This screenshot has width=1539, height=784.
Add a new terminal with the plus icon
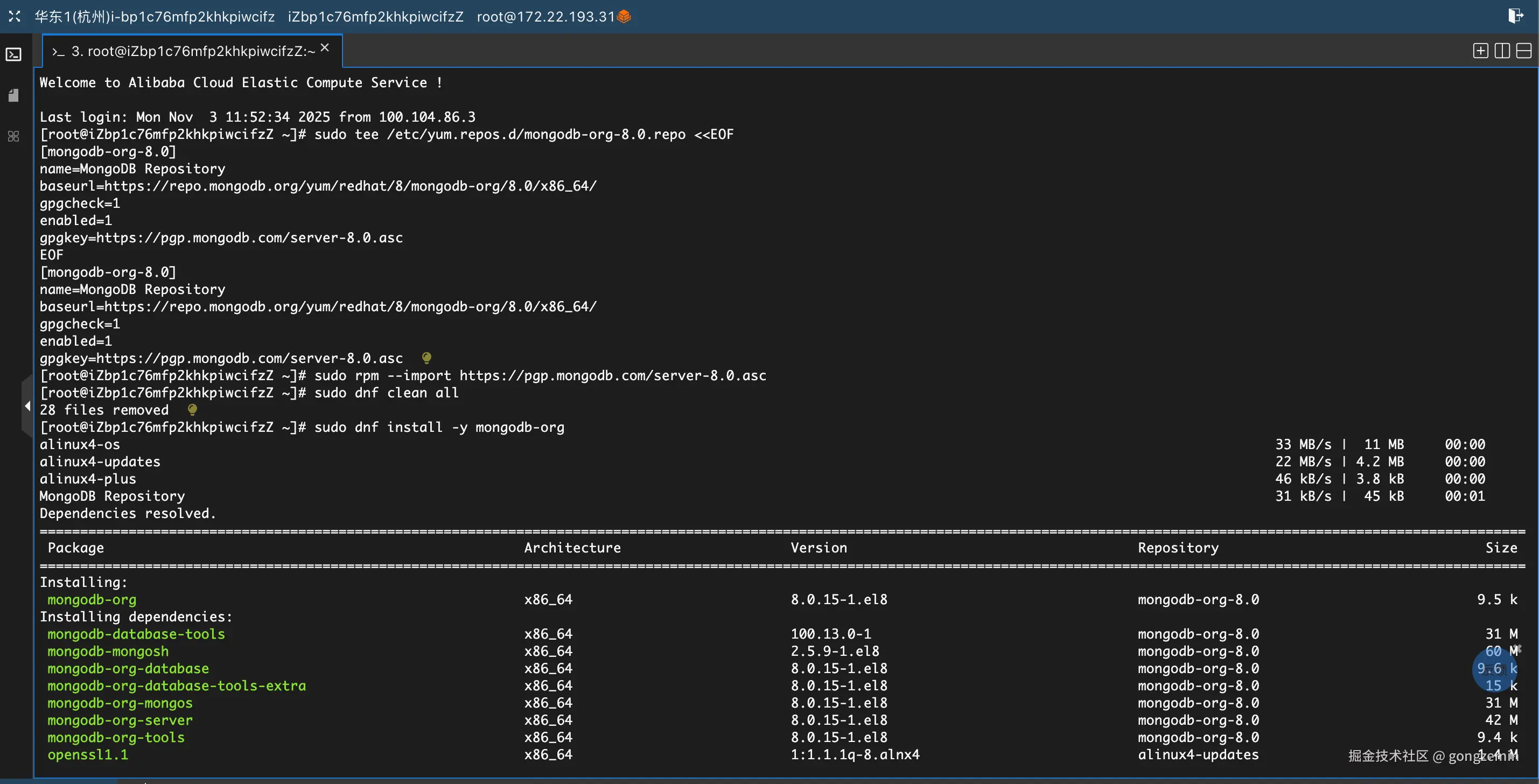[1480, 51]
